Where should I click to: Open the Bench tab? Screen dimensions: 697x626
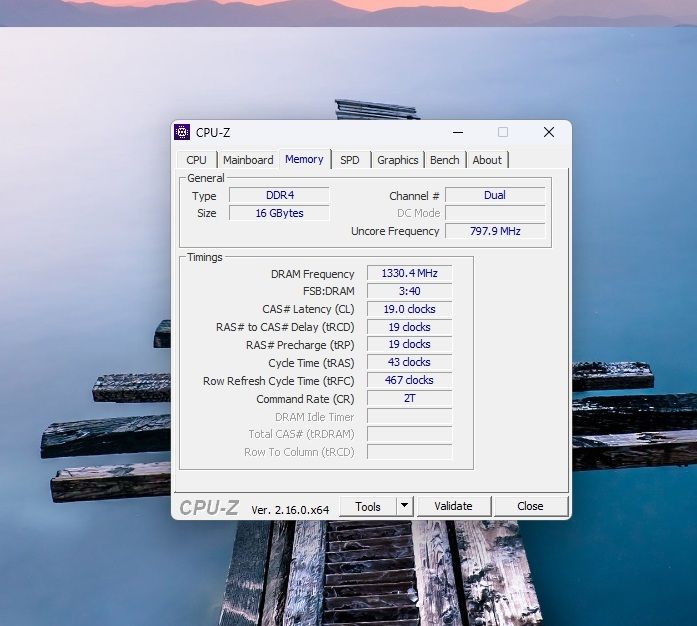[445, 160]
